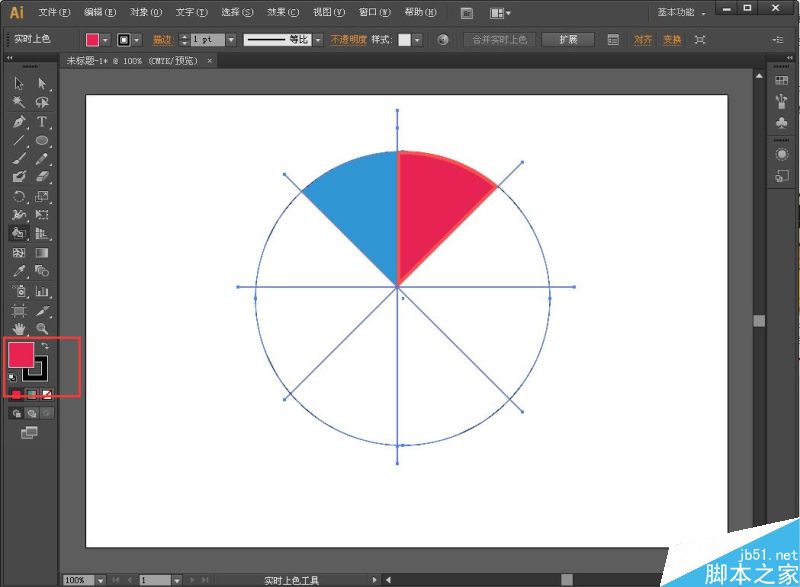Select the Gradient tool
This screenshot has width=800, height=587.
click(x=42, y=253)
